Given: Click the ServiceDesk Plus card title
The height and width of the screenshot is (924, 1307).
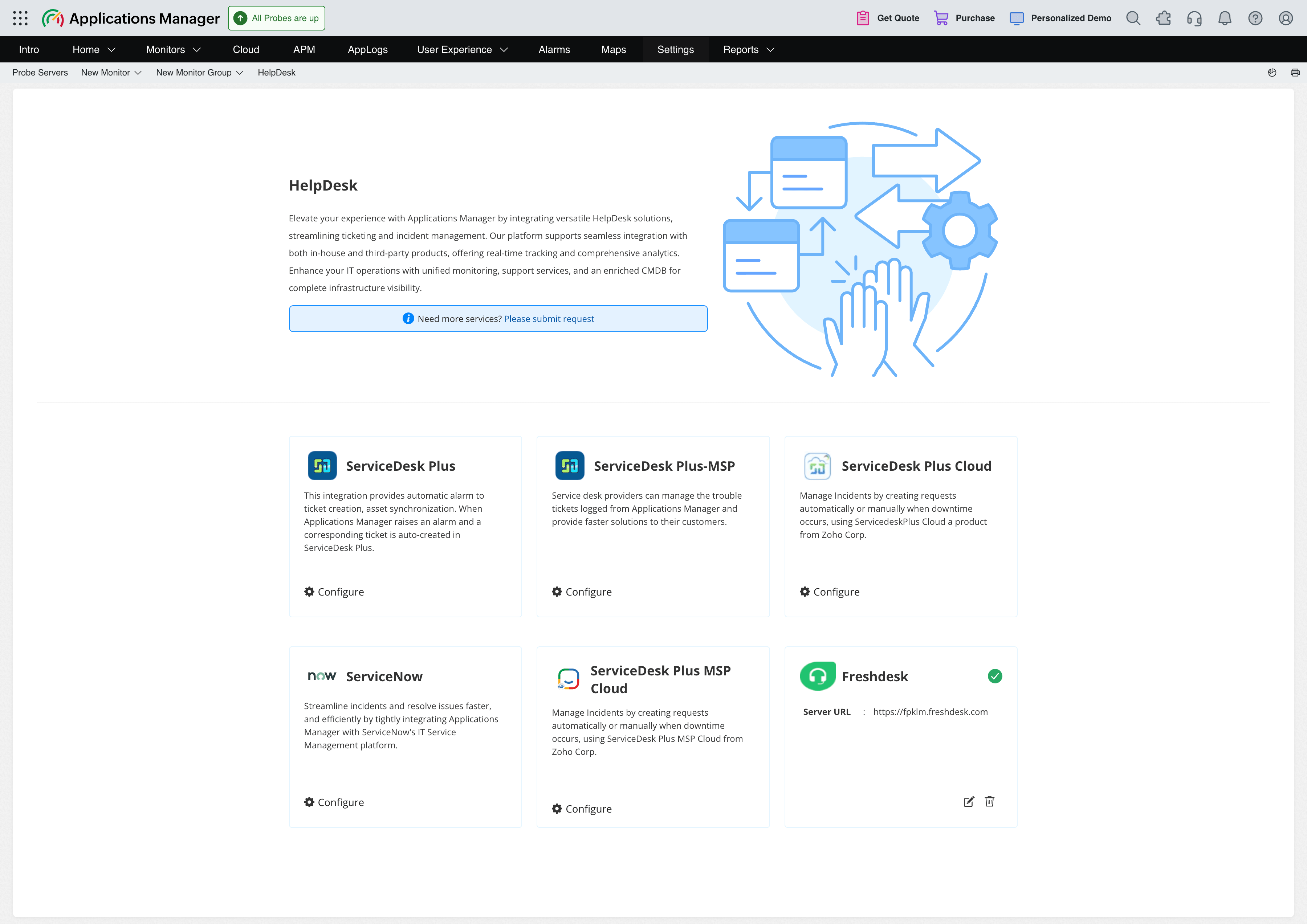Looking at the screenshot, I should pos(401,466).
